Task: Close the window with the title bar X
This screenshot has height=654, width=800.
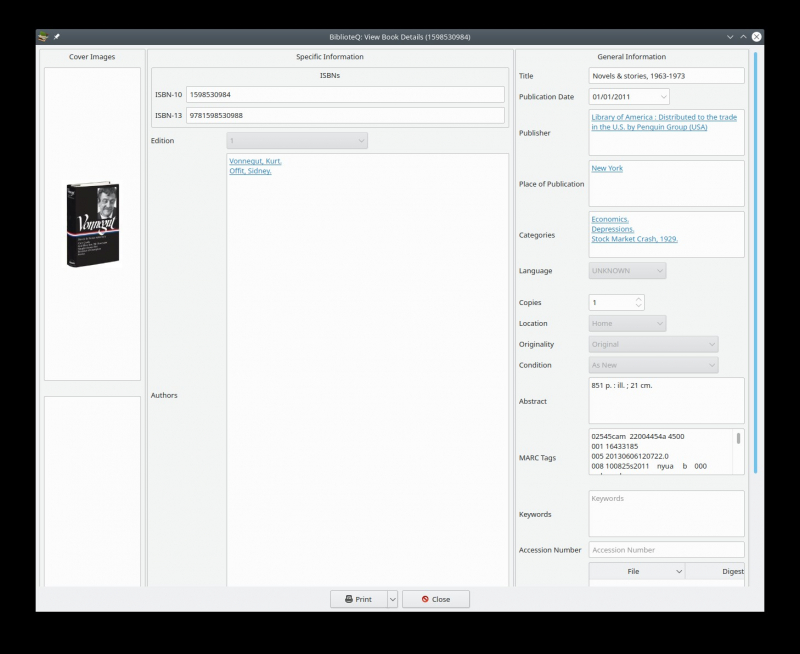Action: (x=757, y=37)
